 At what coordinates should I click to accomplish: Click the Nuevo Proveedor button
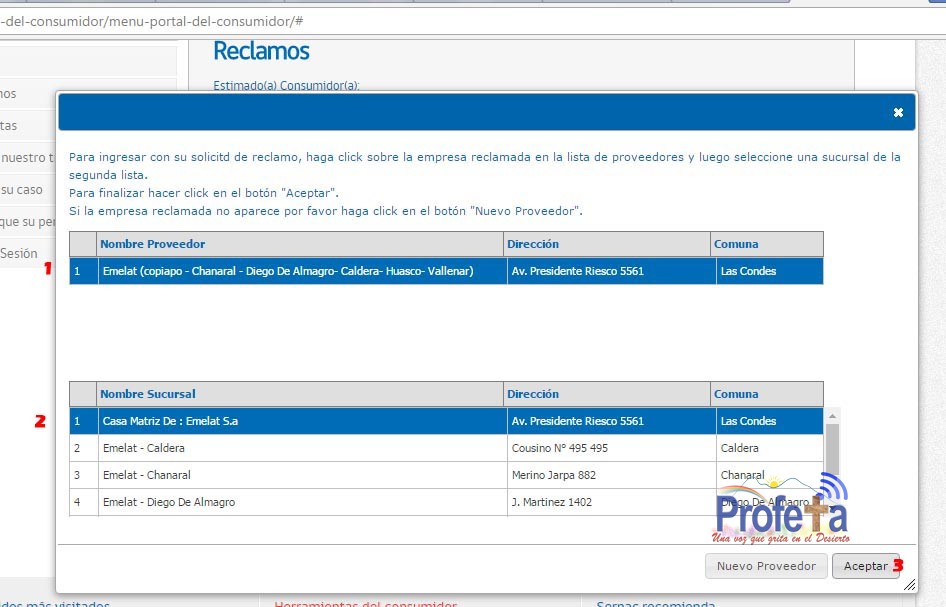pyautogui.click(x=766, y=566)
